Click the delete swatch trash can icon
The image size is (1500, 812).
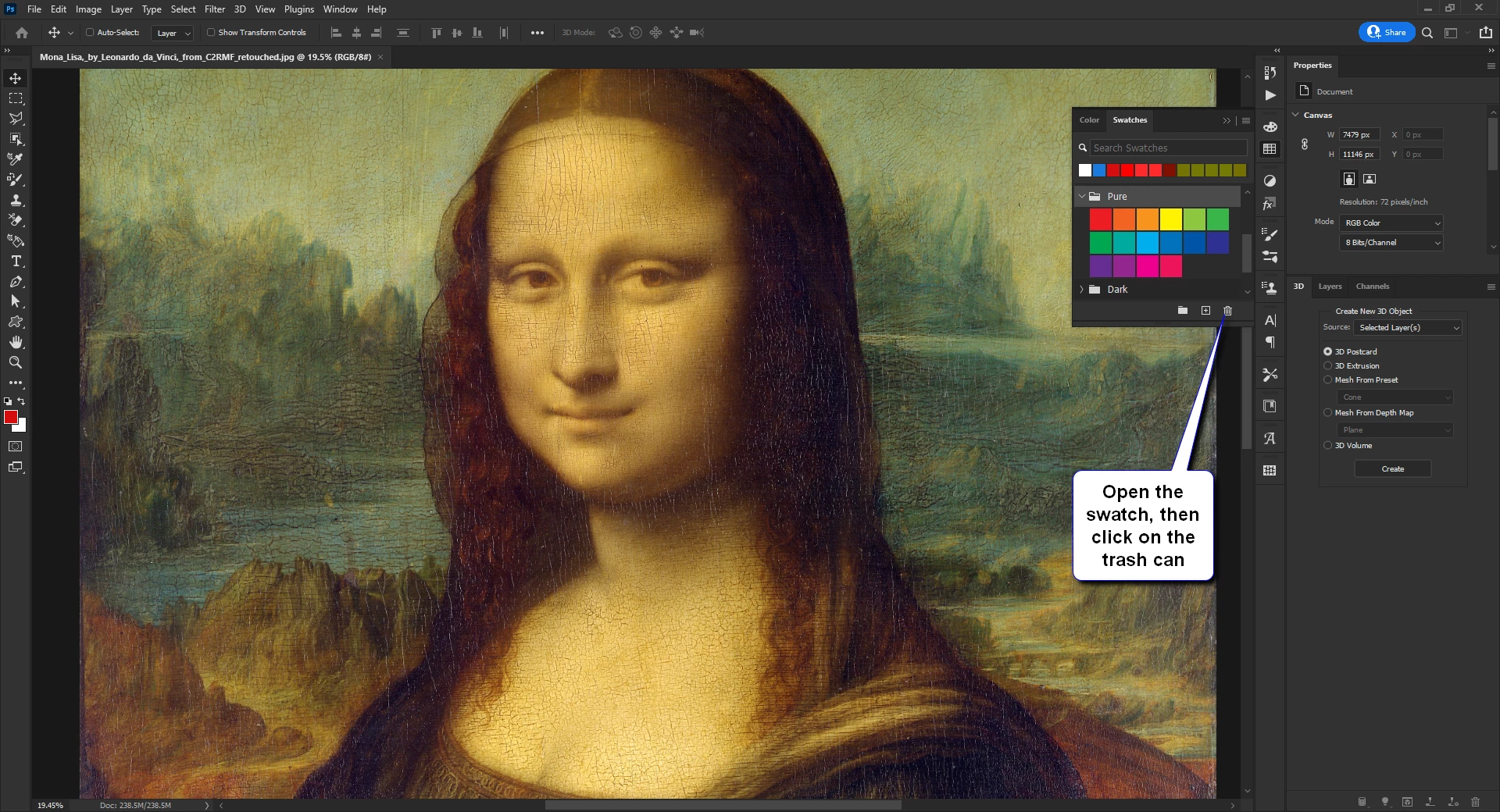click(1227, 311)
